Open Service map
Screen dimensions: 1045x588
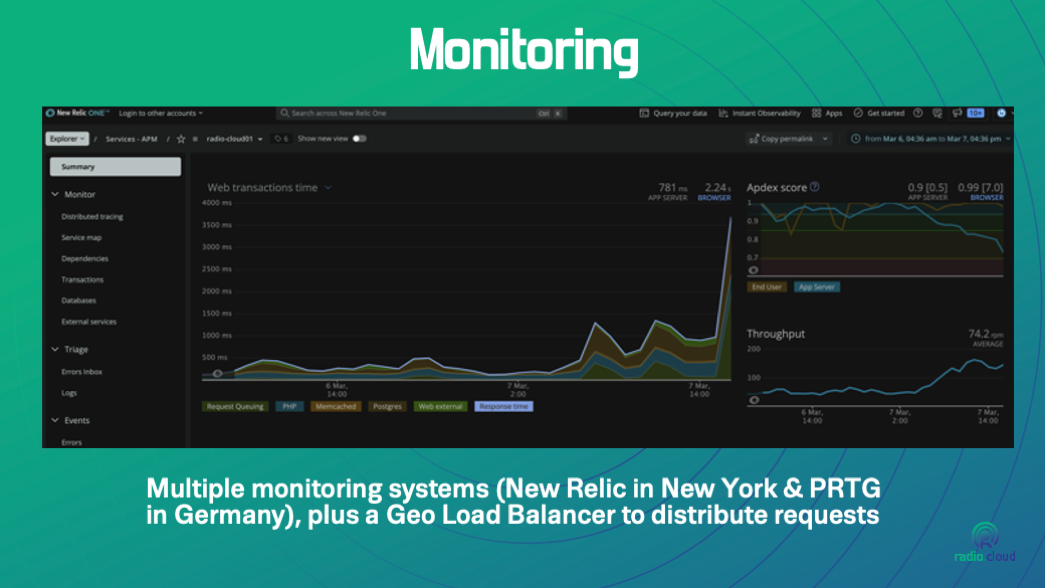(x=81, y=237)
